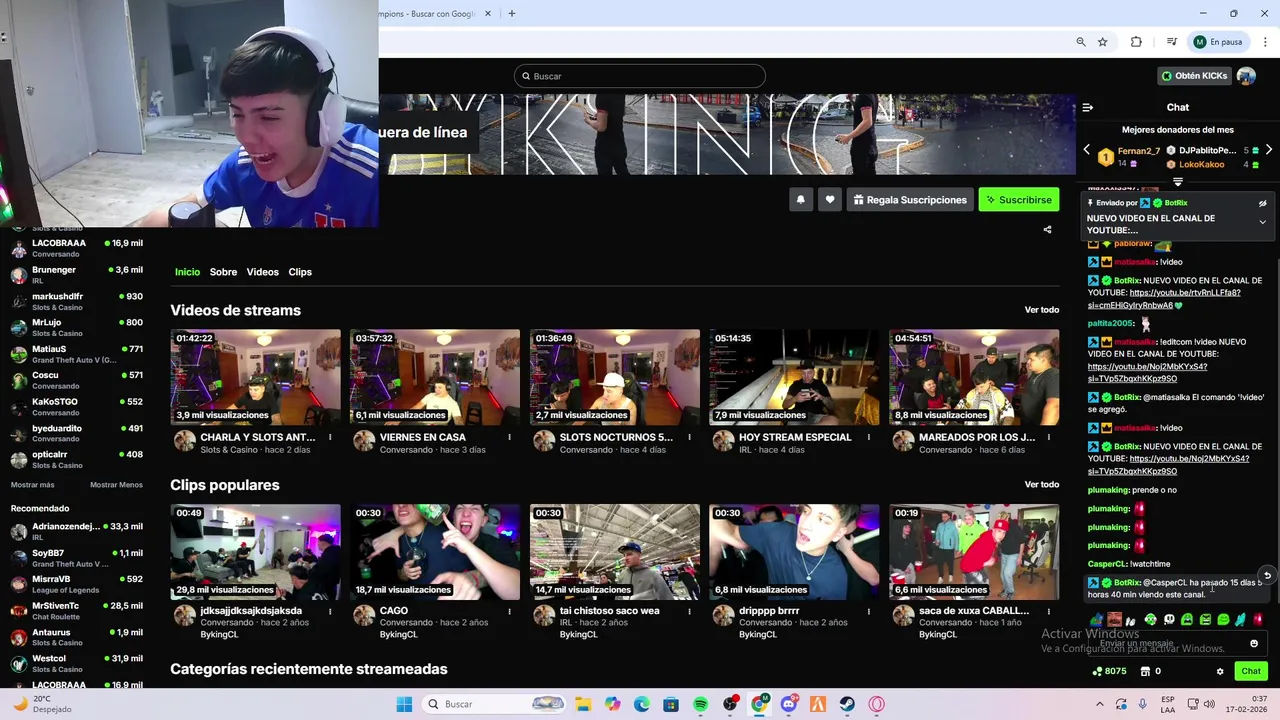The width and height of the screenshot is (1280, 720).
Task: Collapse top donors panel with down arrow
Action: click(x=1177, y=182)
